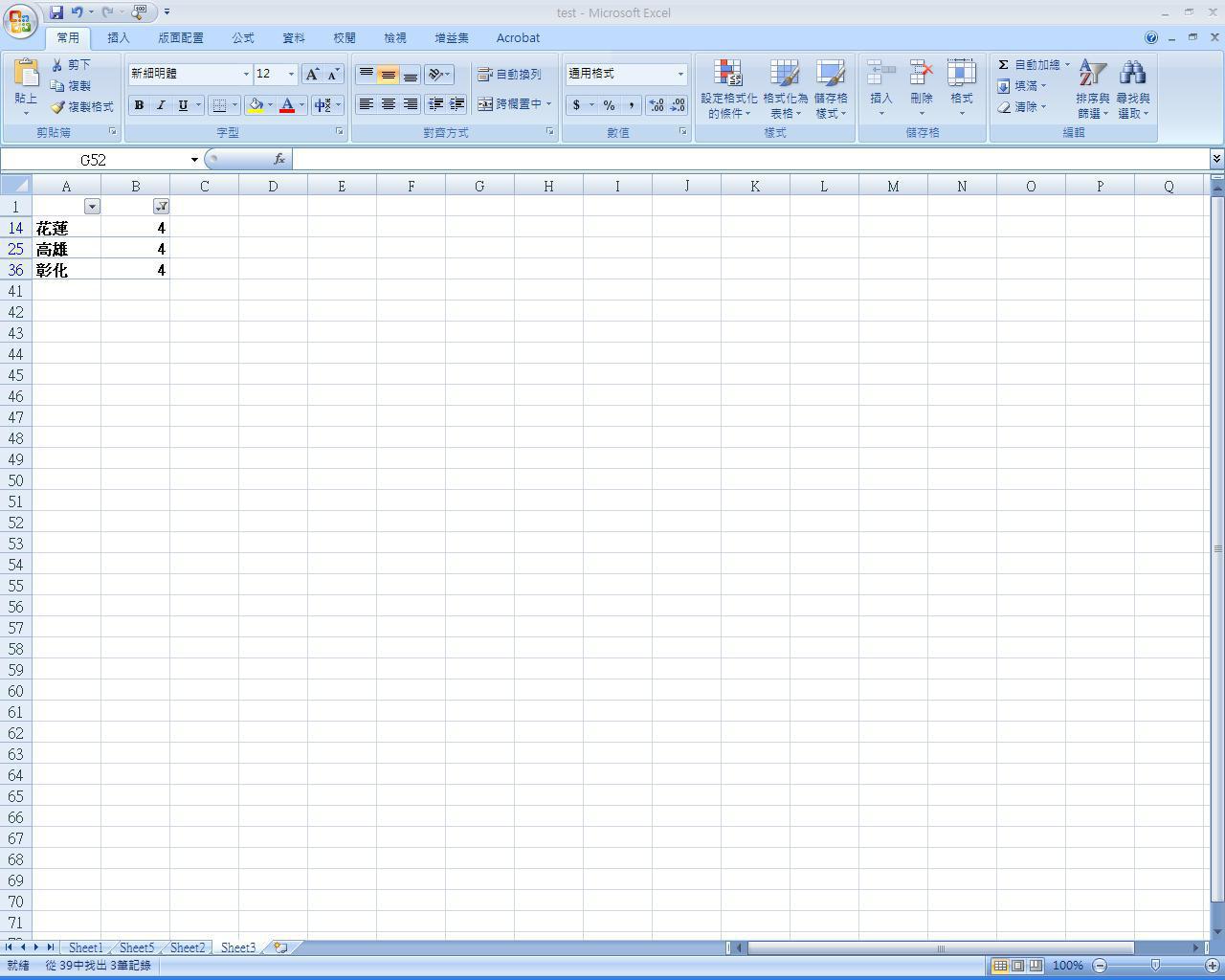Screen dimensions: 1225x980
Task: Decrease decimal places
Action: [x=678, y=105]
